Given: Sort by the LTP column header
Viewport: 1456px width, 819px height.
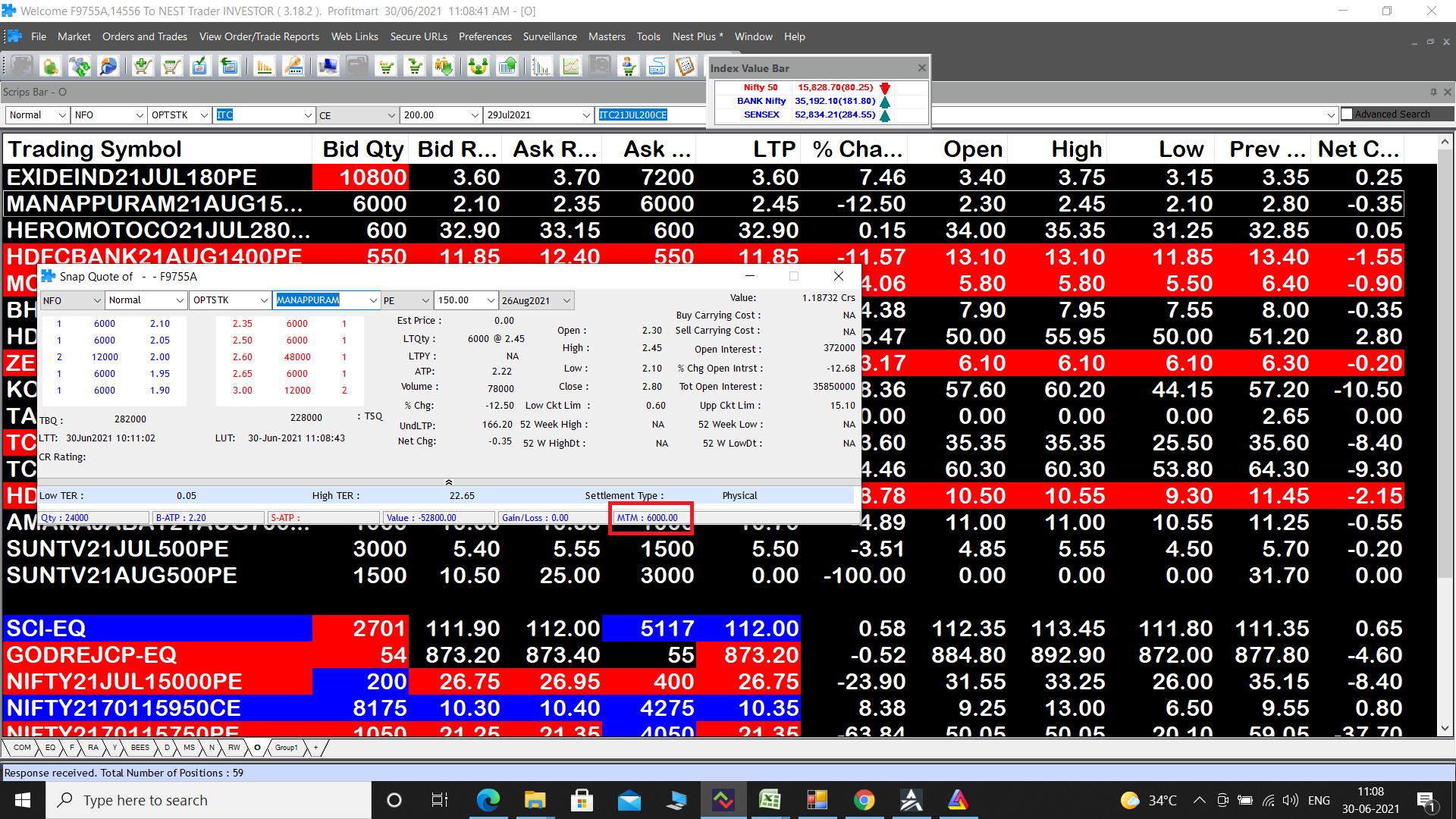Looking at the screenshot, I should [748, 149].
